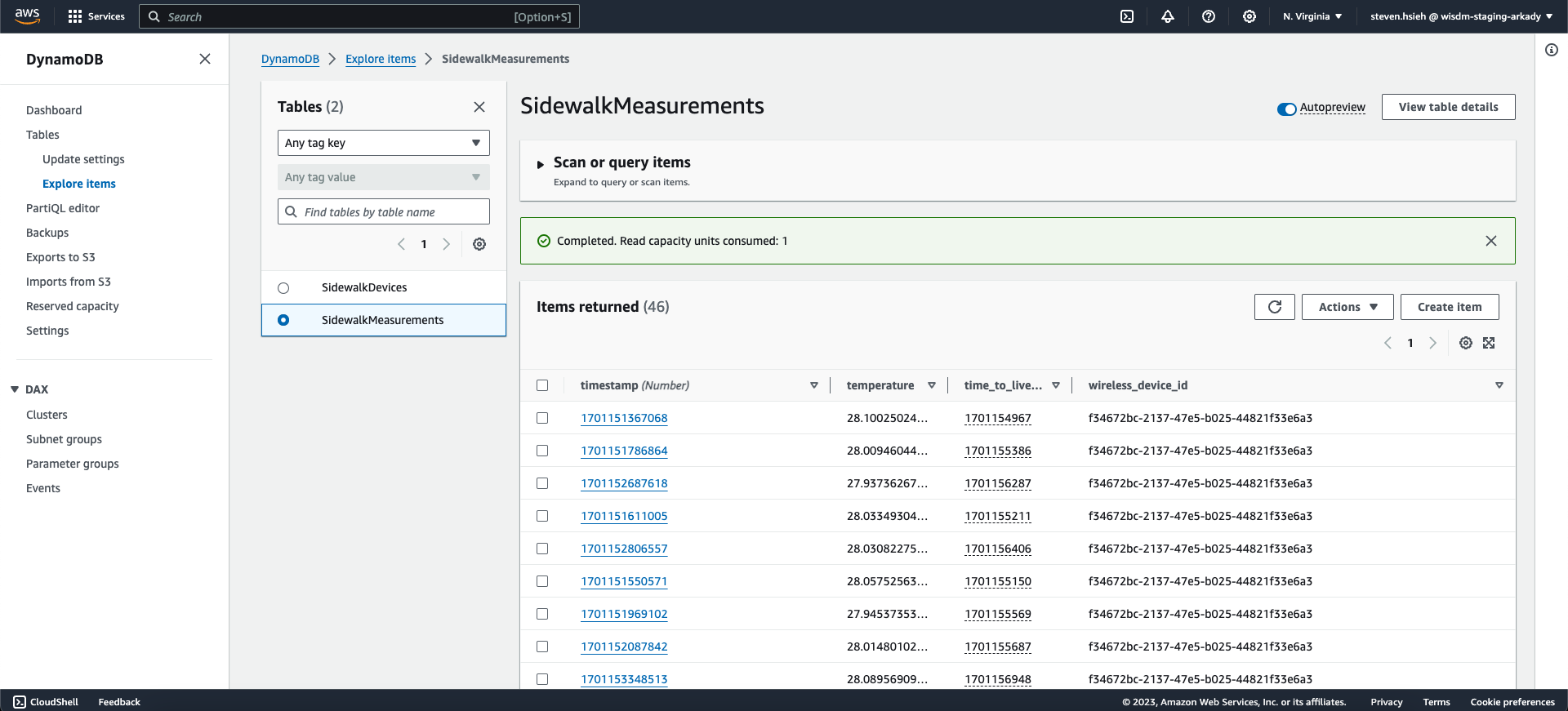Expand the Scan or query items section
Viewport: 1568px width, 711px height.
point(541,164)
